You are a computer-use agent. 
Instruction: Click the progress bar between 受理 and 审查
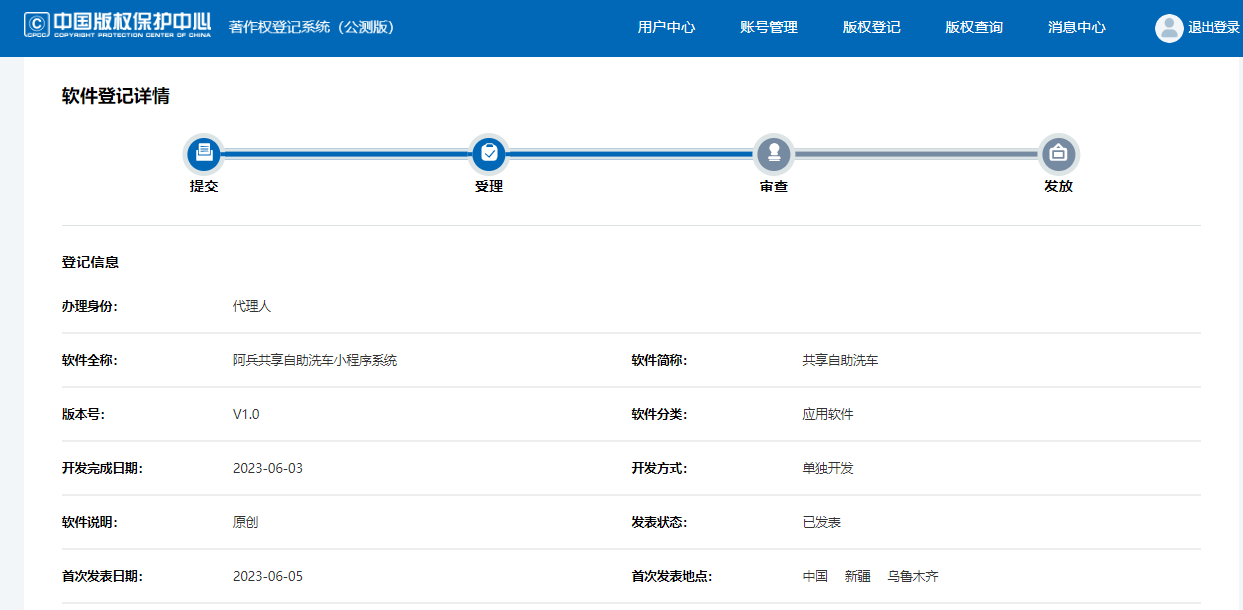click(630, 155)
